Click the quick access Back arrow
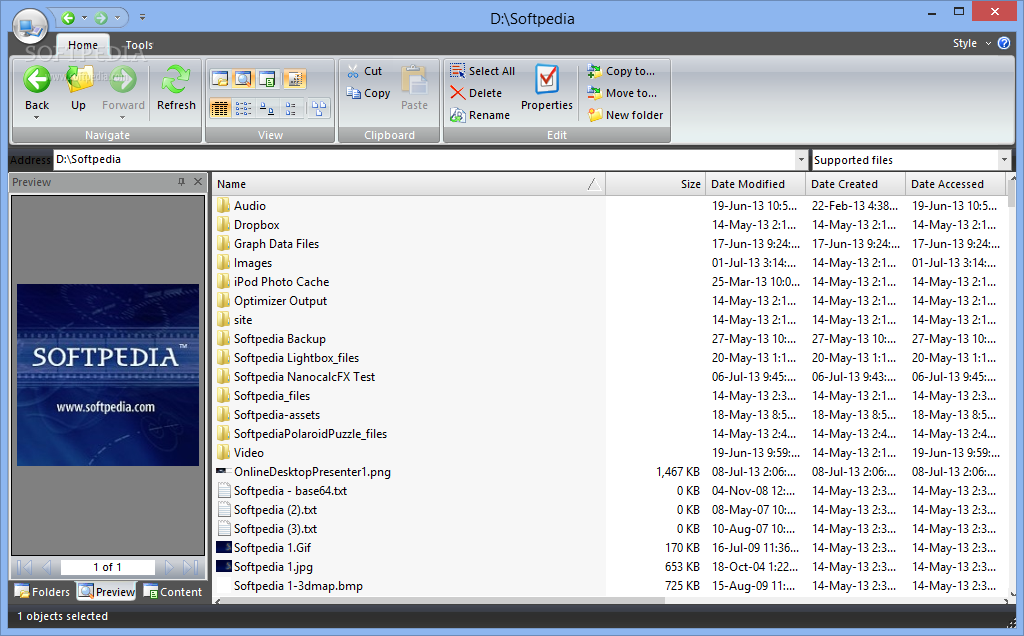 pos(69,18)
